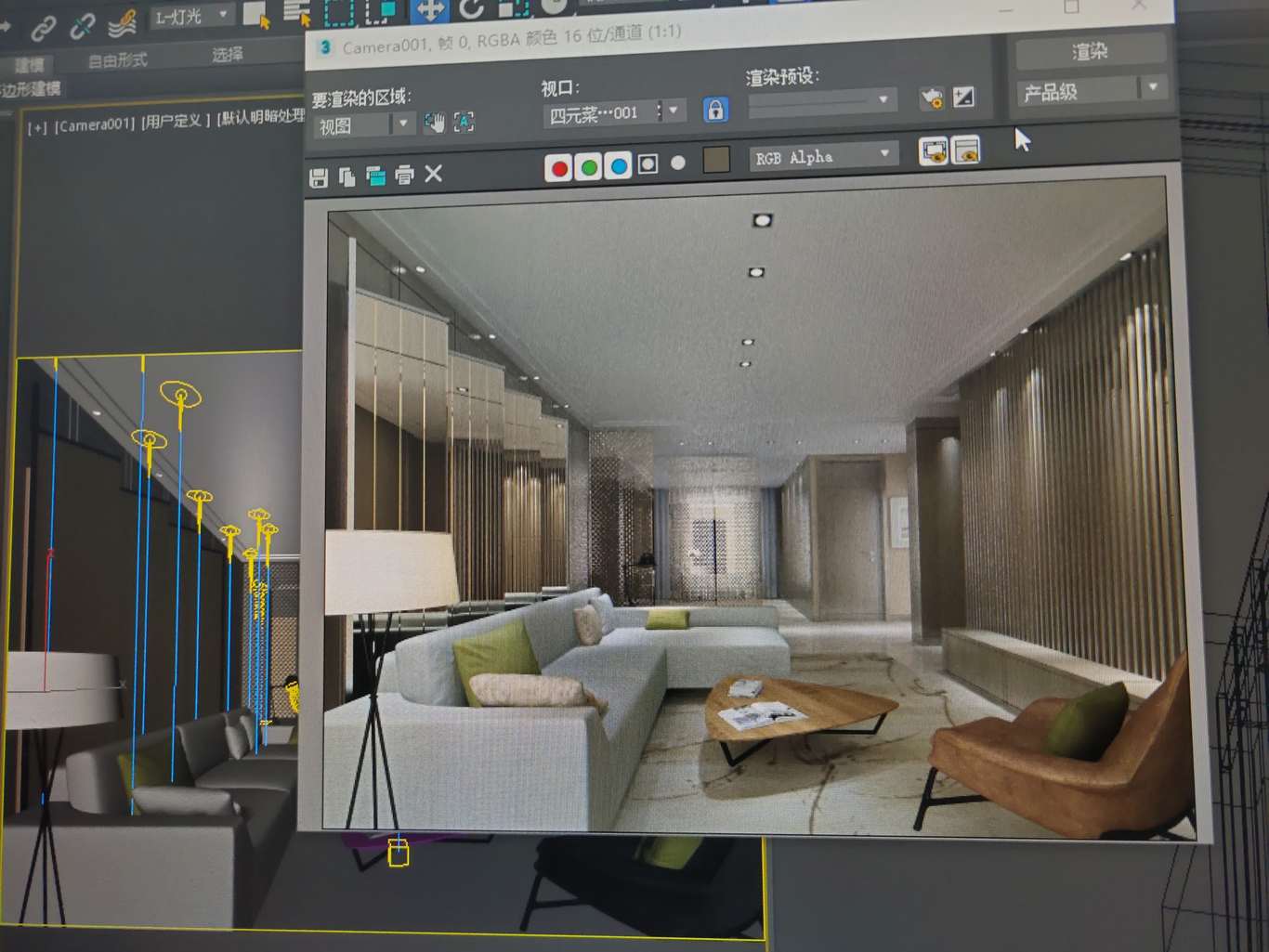The height and width of the screenshot is (952, 1269).
Task: Open the [Camera001] viewport label menu
Action: (x=95, y=124)
